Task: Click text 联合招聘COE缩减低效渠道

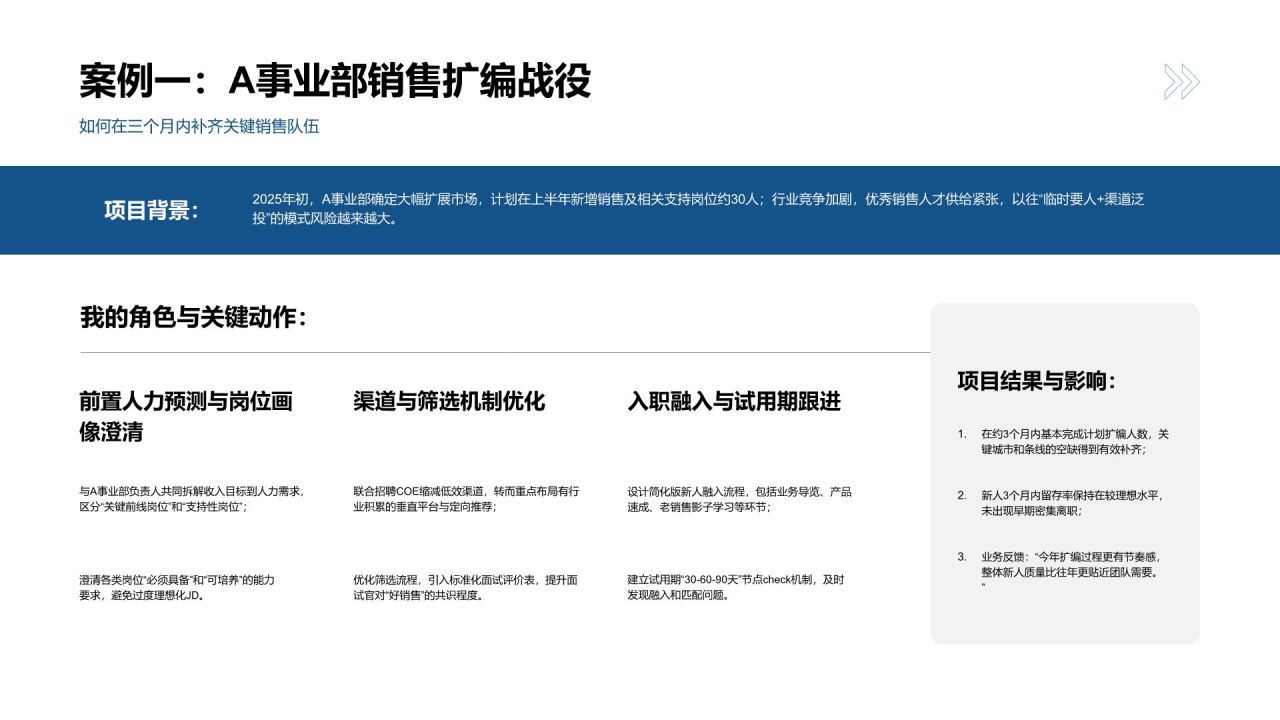Action: [466, 499]
